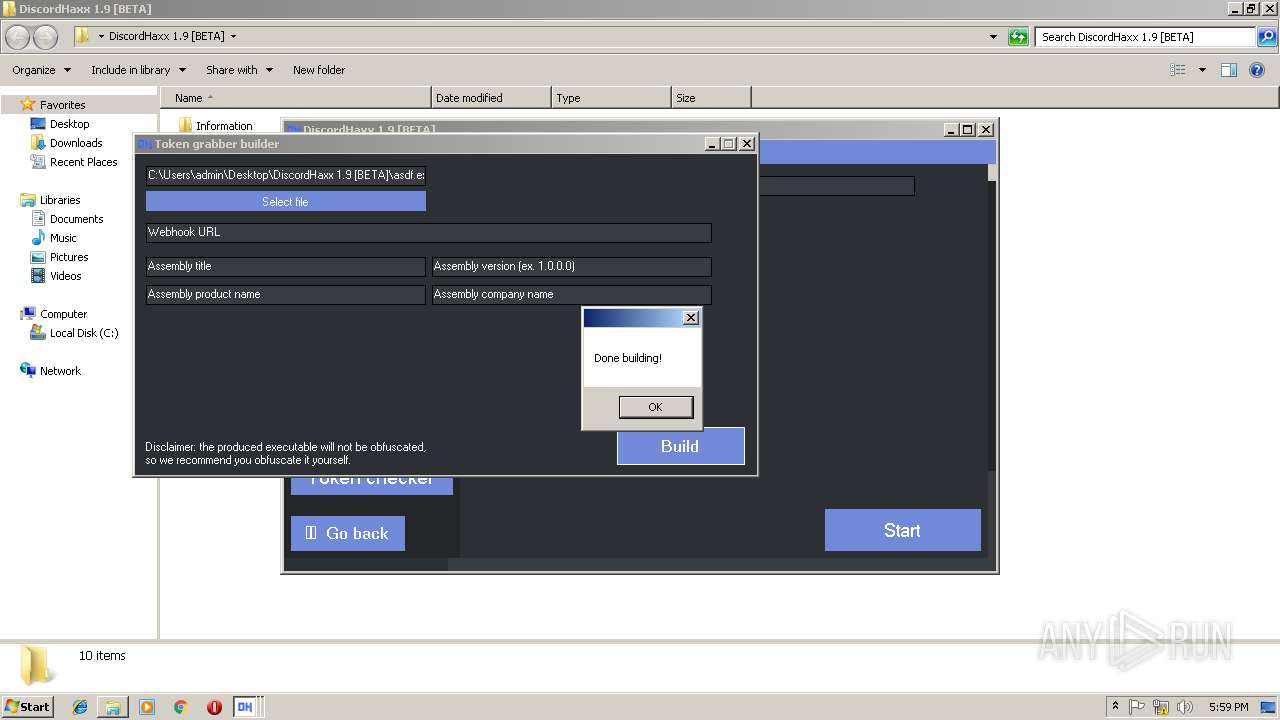The width and height of the screenshot is (1280, 720).
Task: Click the Build button
Action: [x=680, y=446]
